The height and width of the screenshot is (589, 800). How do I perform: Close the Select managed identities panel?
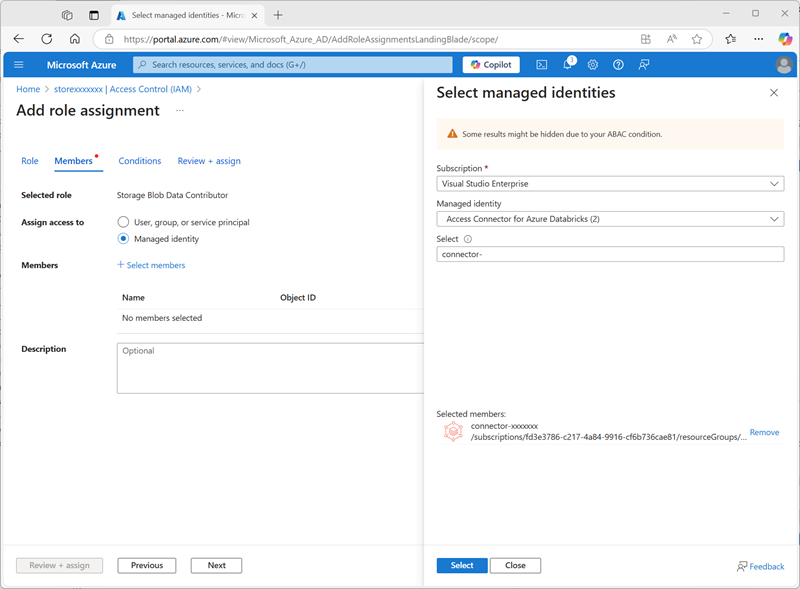[774, 92]
